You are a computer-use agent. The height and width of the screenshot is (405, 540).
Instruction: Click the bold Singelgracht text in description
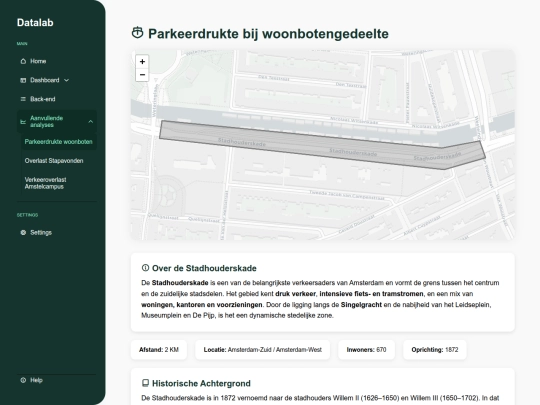point(361,305)
